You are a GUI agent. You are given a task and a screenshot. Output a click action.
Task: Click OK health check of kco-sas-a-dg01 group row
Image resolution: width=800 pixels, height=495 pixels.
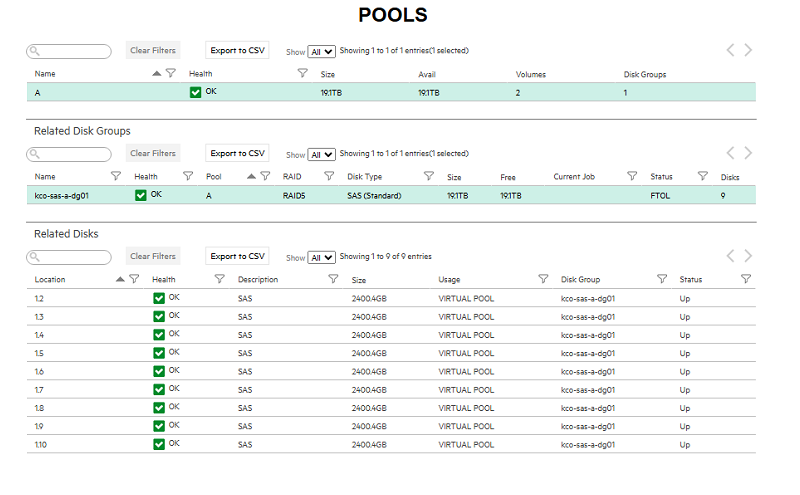point(141,195)
